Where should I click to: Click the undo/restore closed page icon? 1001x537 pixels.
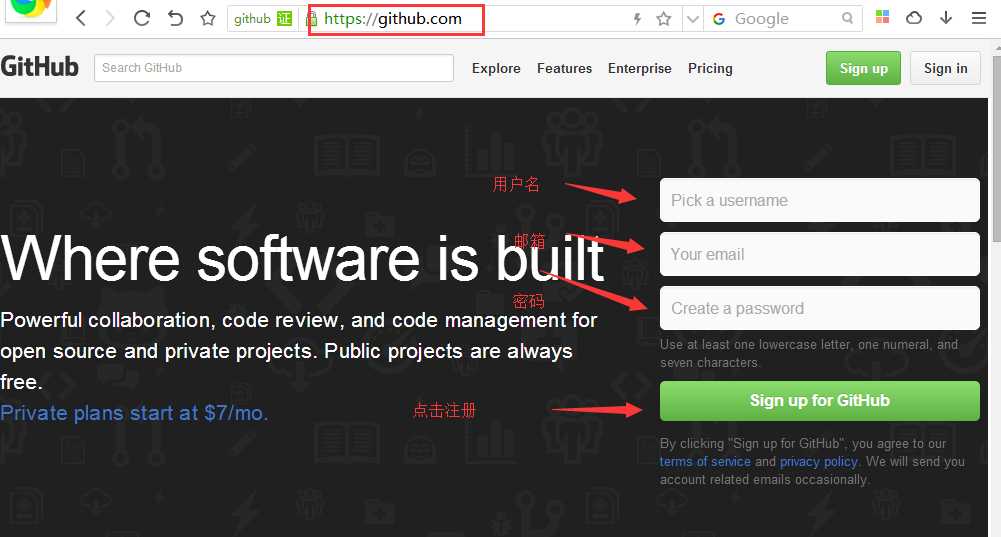(175, 19)
